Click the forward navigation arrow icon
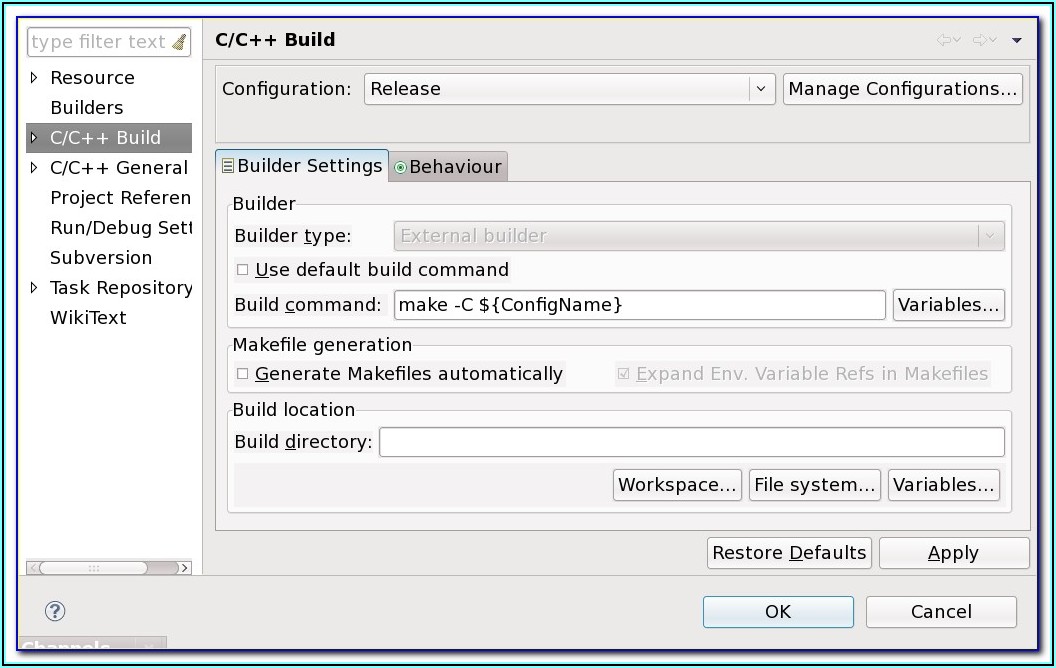Screen dimensions: 1056x668 click(x=980, y=40)
